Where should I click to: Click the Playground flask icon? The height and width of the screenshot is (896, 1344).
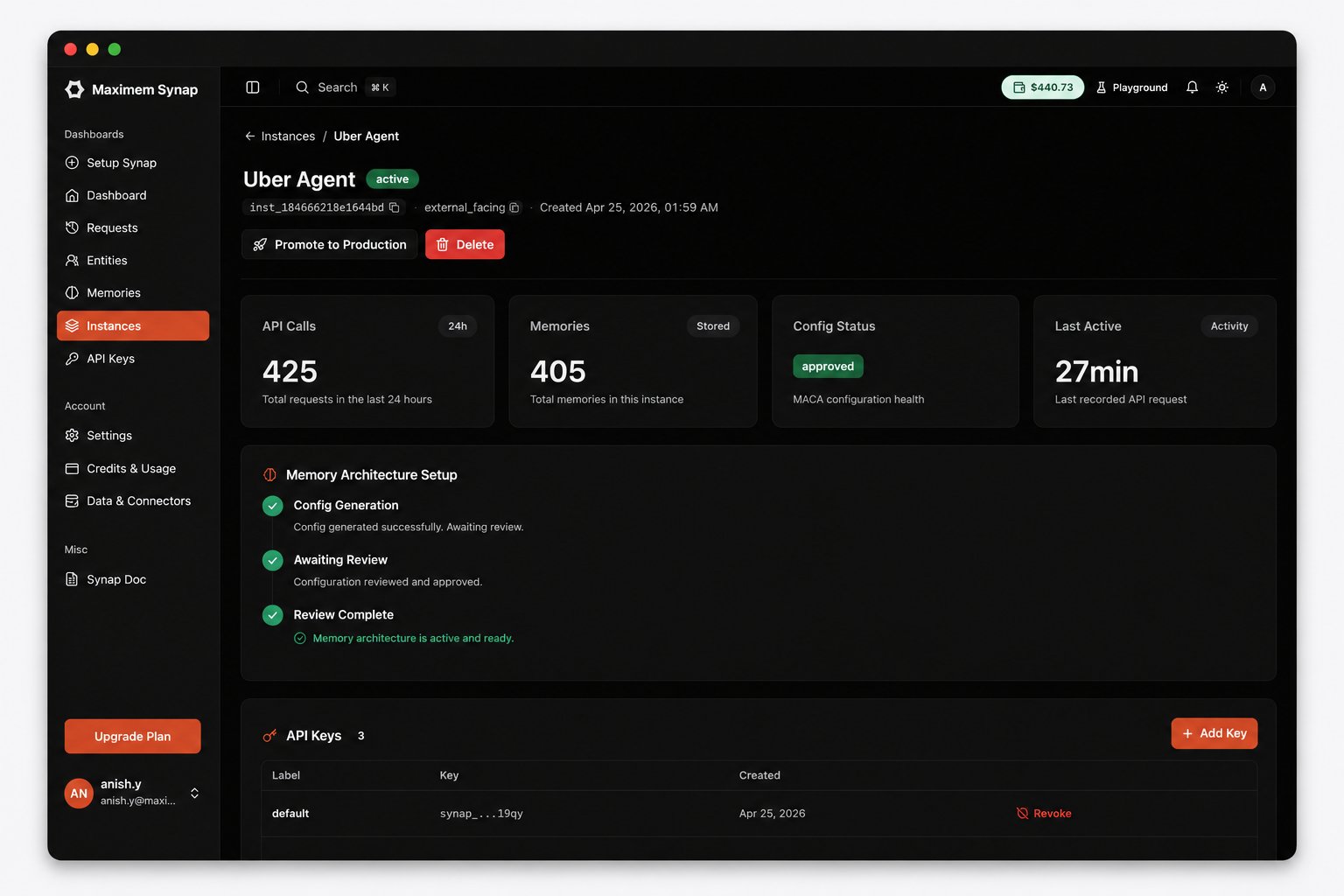1102,87
